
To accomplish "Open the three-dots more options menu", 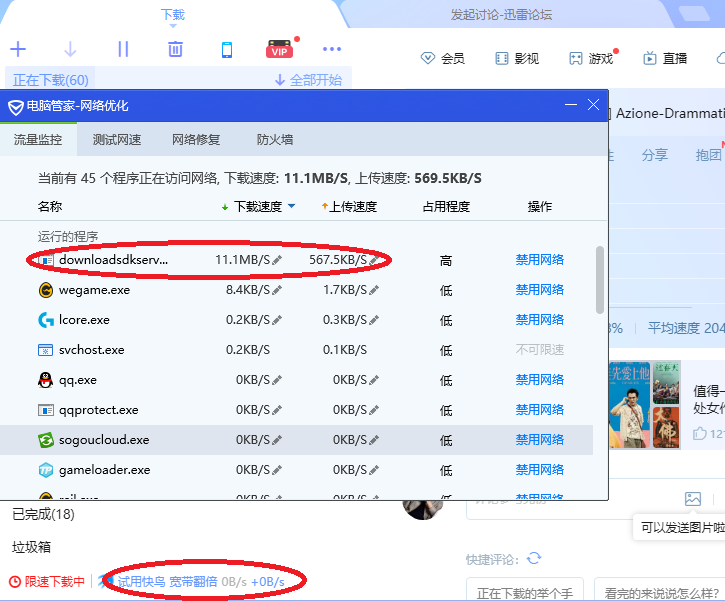I will point(332,49).
